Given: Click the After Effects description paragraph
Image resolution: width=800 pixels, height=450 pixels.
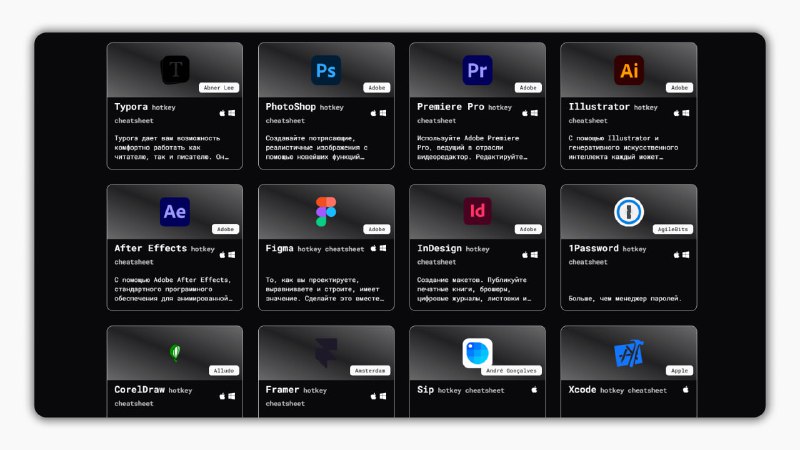Looking at the screenshot, I should (173, 289).
